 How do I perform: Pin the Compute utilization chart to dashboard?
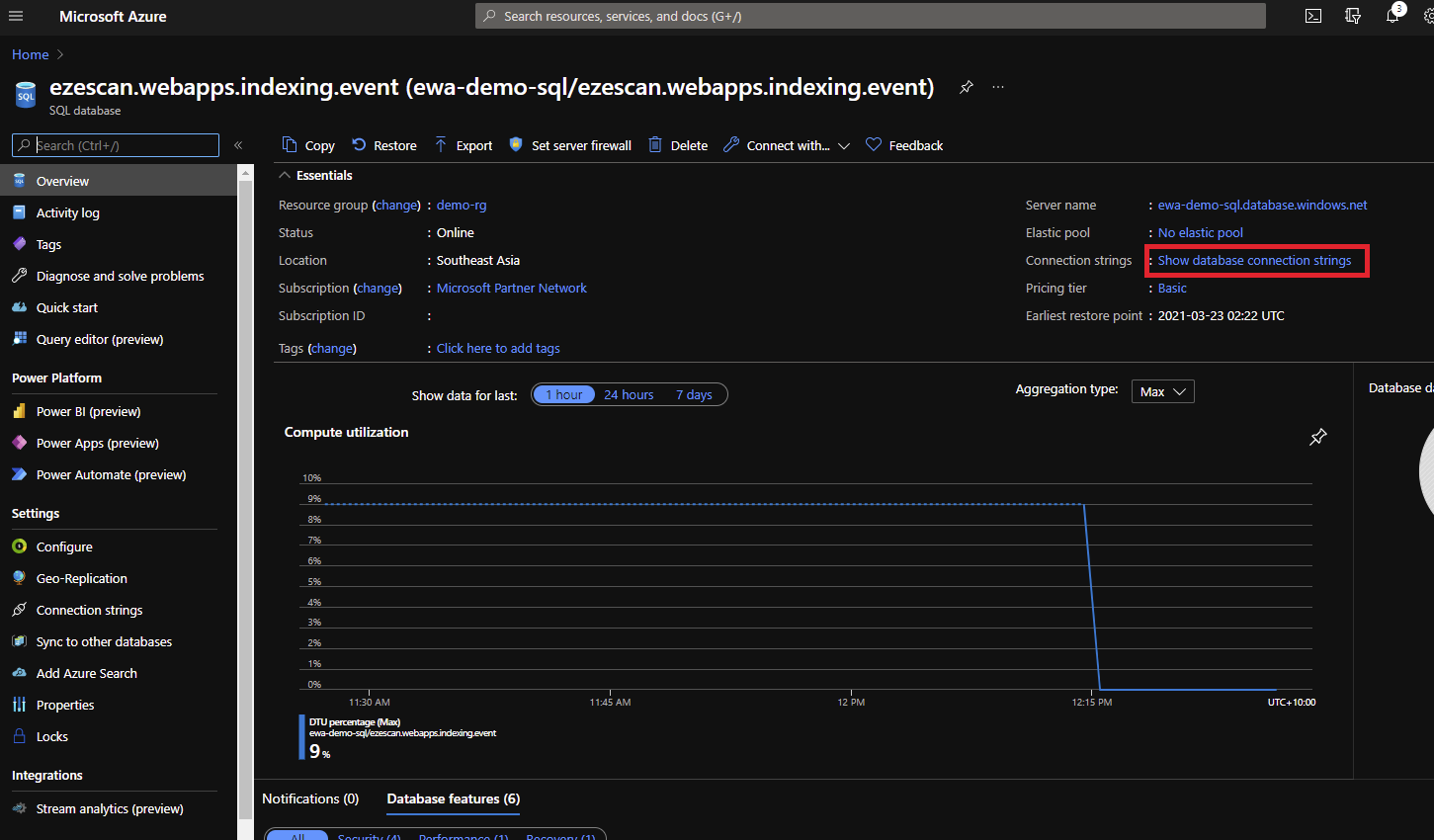point(1317,437)
